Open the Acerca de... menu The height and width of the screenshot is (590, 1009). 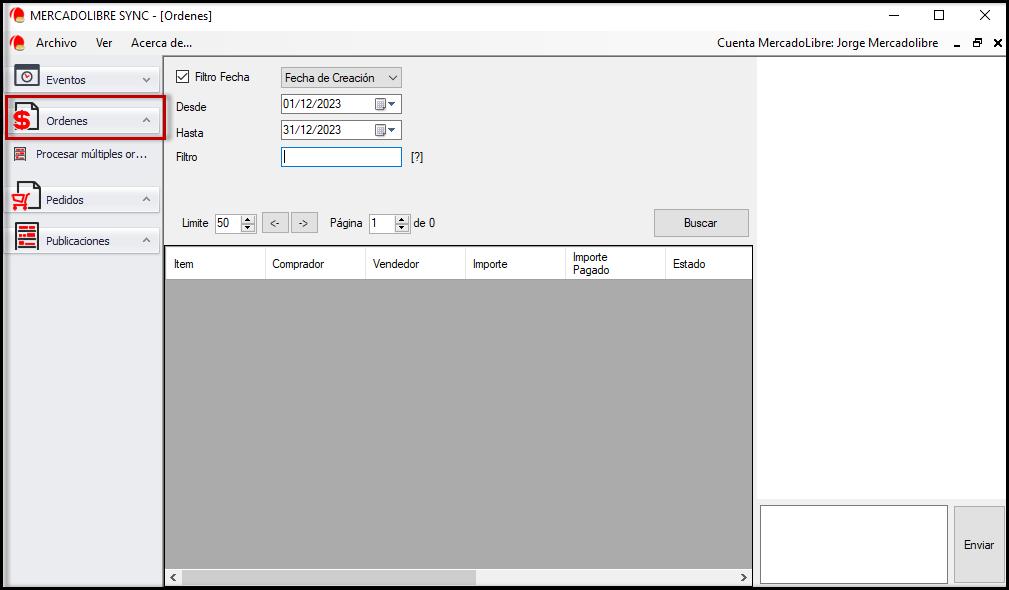coord(162,43)
